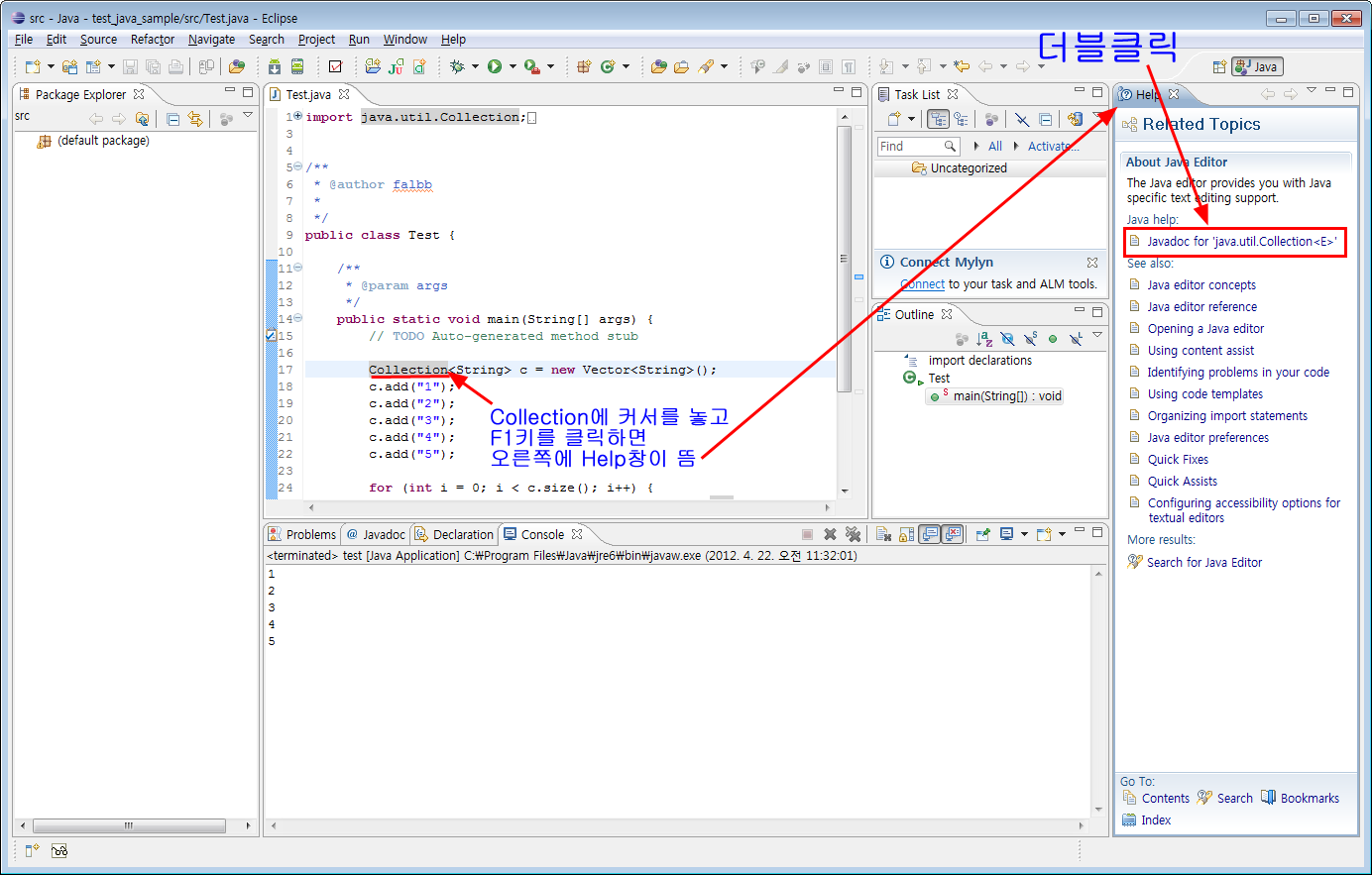Toggle Link with Editor in Package Explorer

coord(195,119)
